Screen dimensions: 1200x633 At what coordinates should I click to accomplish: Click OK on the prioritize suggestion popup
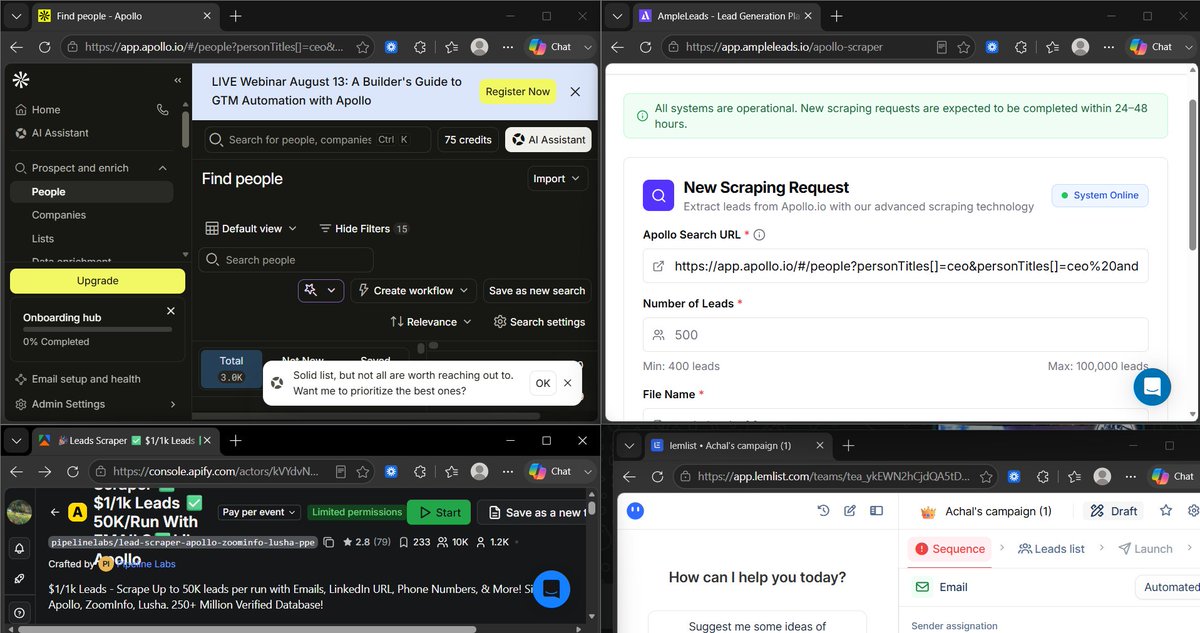pyautogui.click(x=542, y=383)
